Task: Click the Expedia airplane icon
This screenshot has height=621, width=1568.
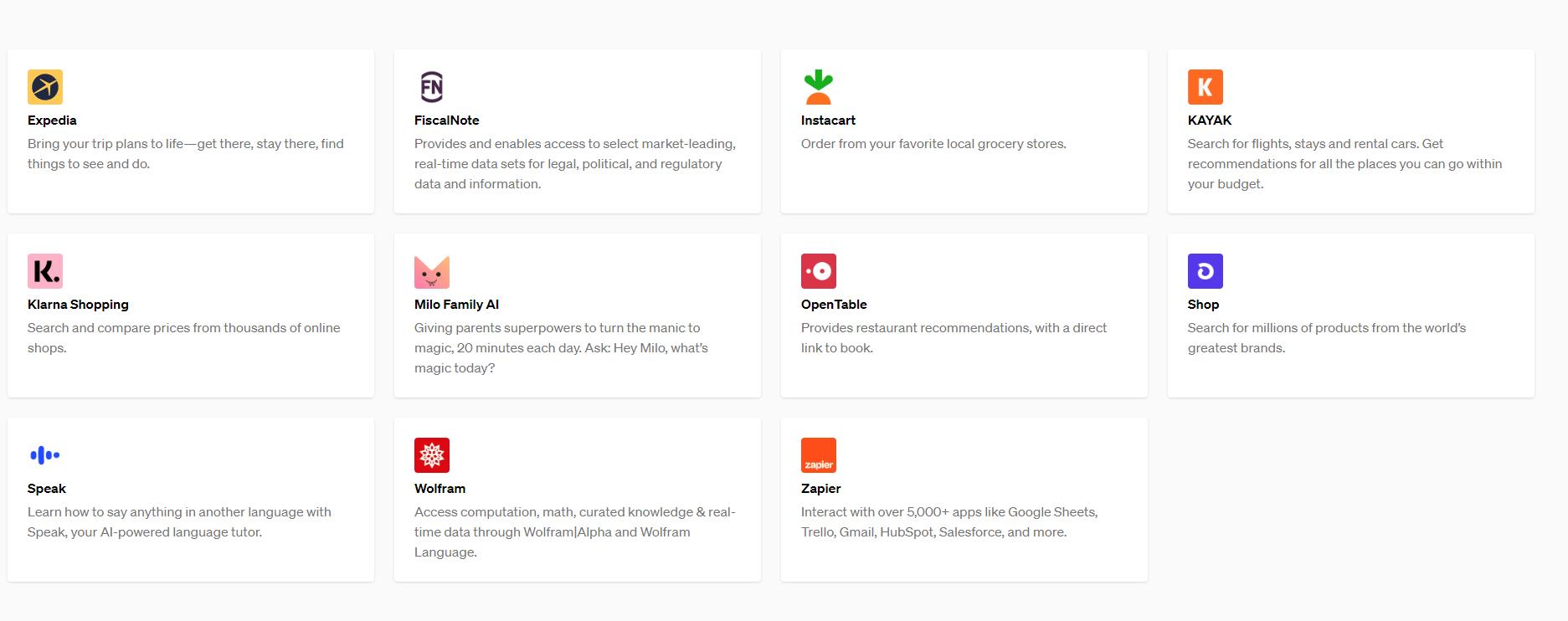Action: pos(45,87)
